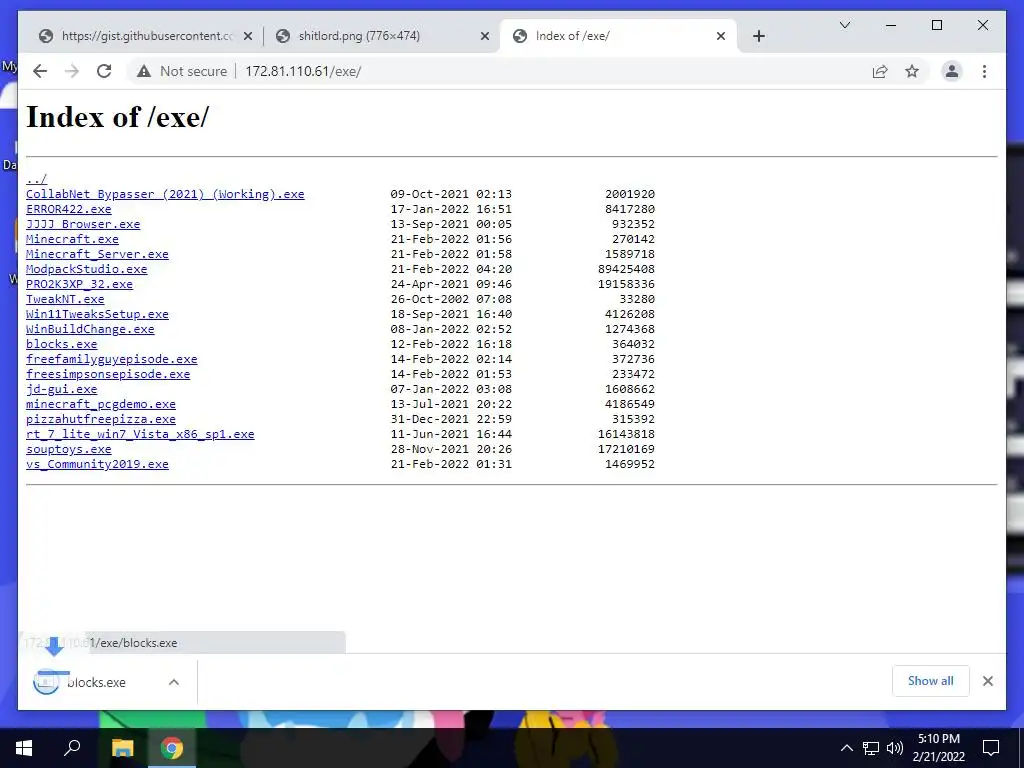Click the Minecraft.exe link
The height and width of the screenshot is (768, 1024).
click(72, 239)
